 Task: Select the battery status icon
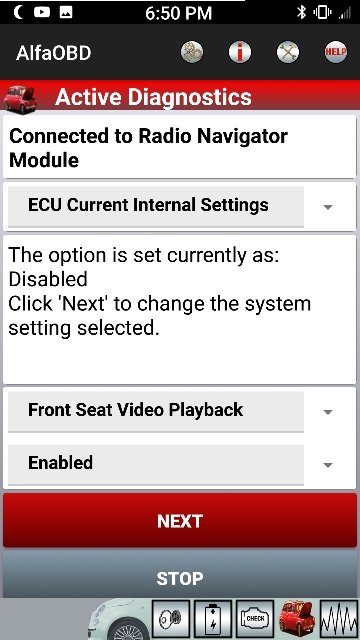pyautogui.click(x=213, y=619)
